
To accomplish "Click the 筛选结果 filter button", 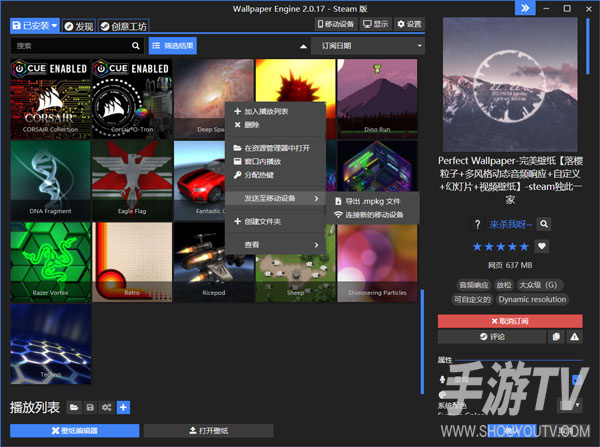I will point(173,46).
